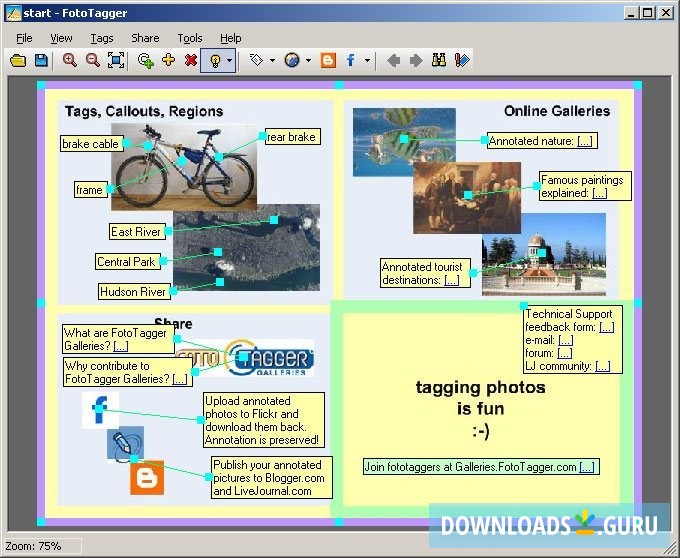Expand the tag tool dropdown arrow
680x558 pixels.
point(272,60)
